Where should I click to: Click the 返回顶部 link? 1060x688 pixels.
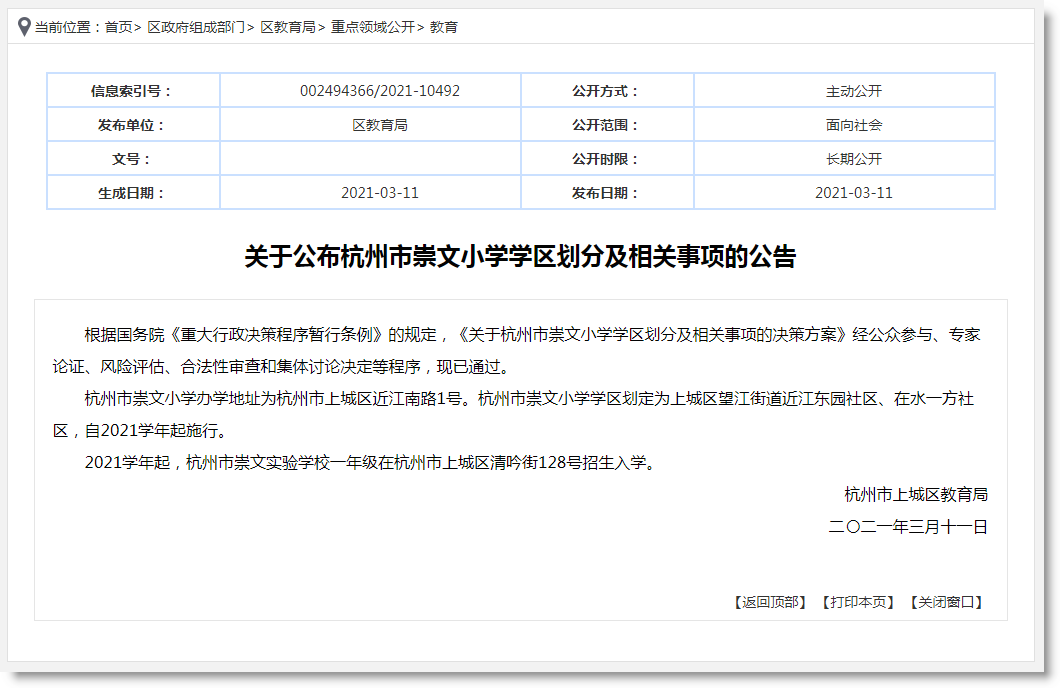point(771,602)
